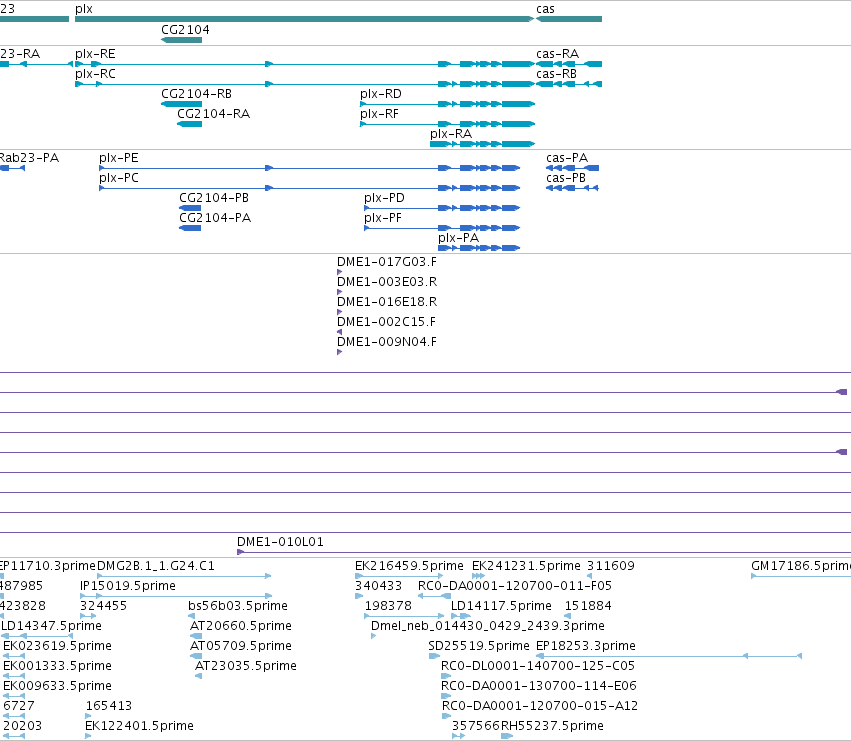Select the 165413 EST label

coord(109,706)
